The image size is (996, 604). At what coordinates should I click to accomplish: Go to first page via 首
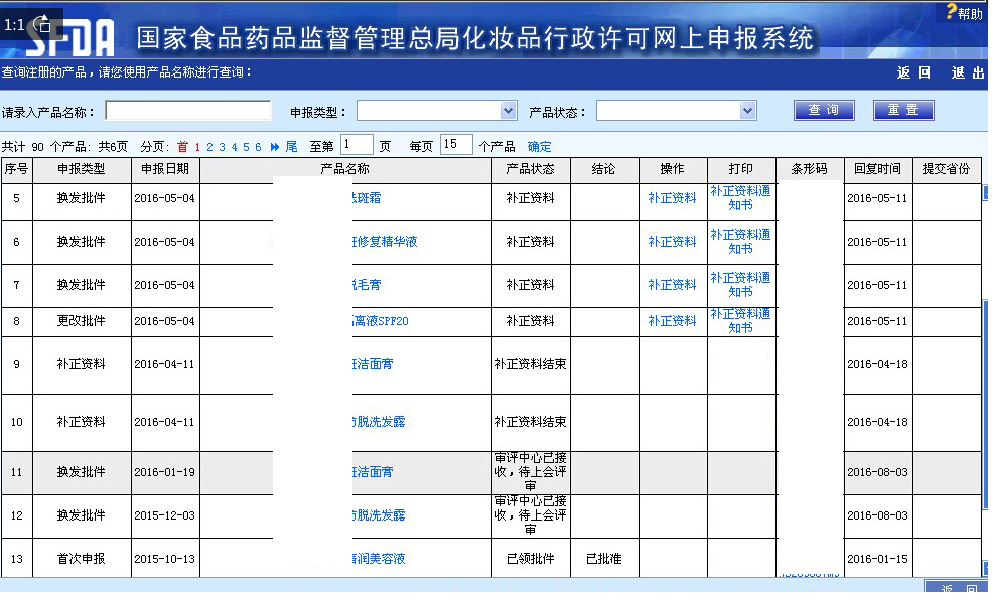pos(182,147)
